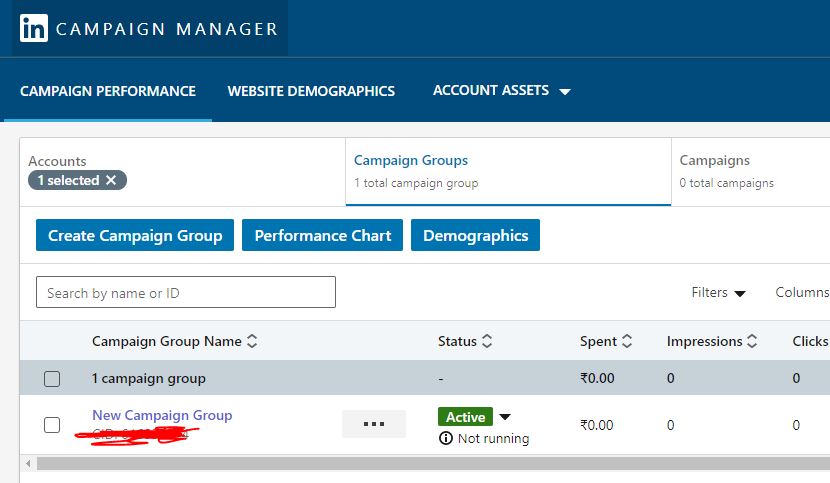Screen dimensions: 830x483
Task: Open the Filters dropdown
Action: [718, 292]
